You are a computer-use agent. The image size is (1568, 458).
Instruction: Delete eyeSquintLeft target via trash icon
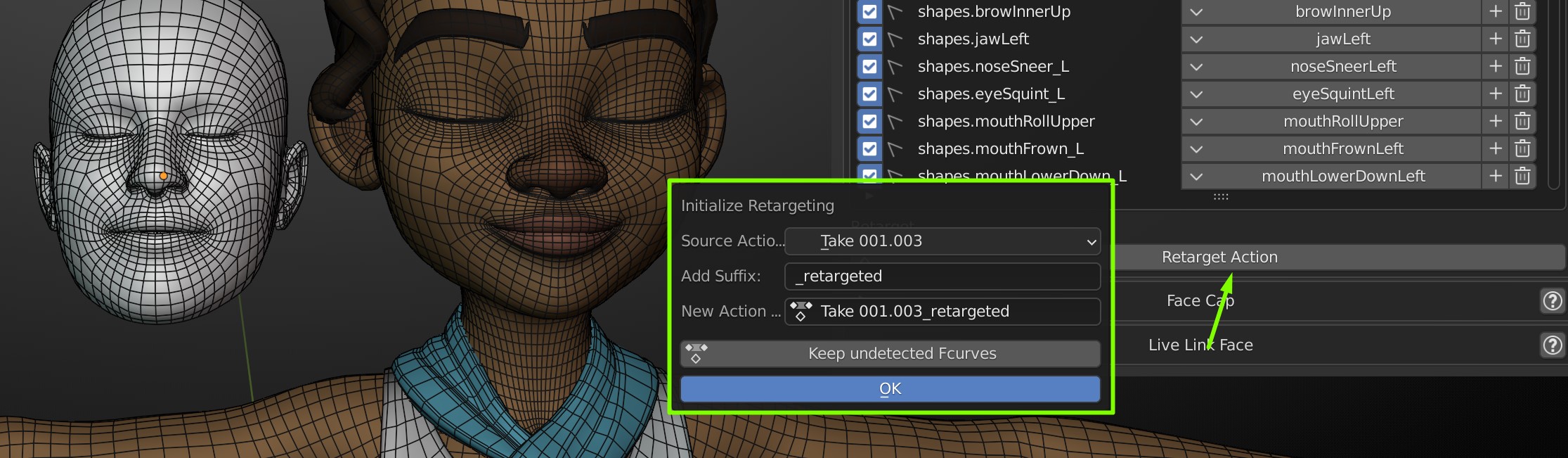pos(1522,94)
